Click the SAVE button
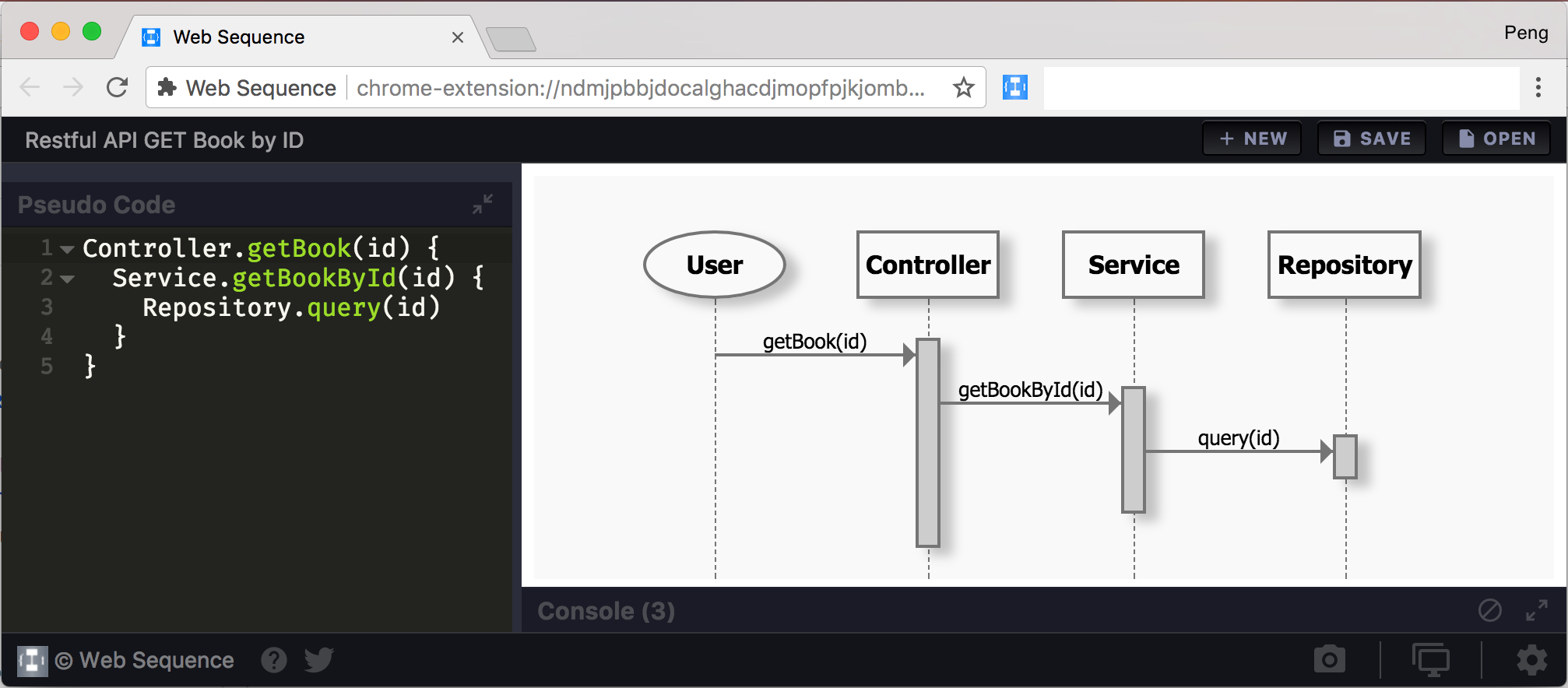The image size is (1568, 688). click(x=1372, y=139)
